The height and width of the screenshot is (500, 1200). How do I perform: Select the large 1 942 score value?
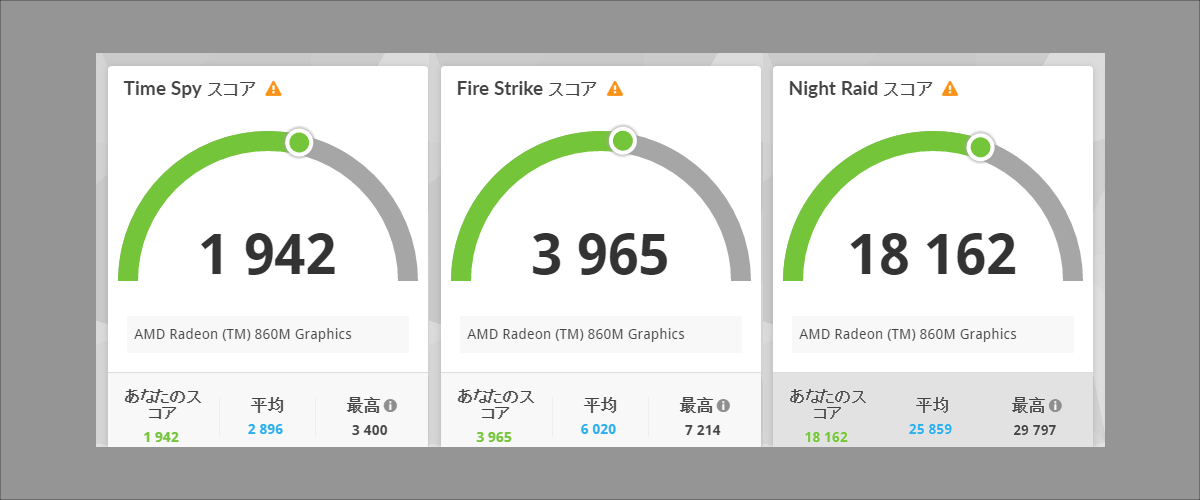(268, 254)
